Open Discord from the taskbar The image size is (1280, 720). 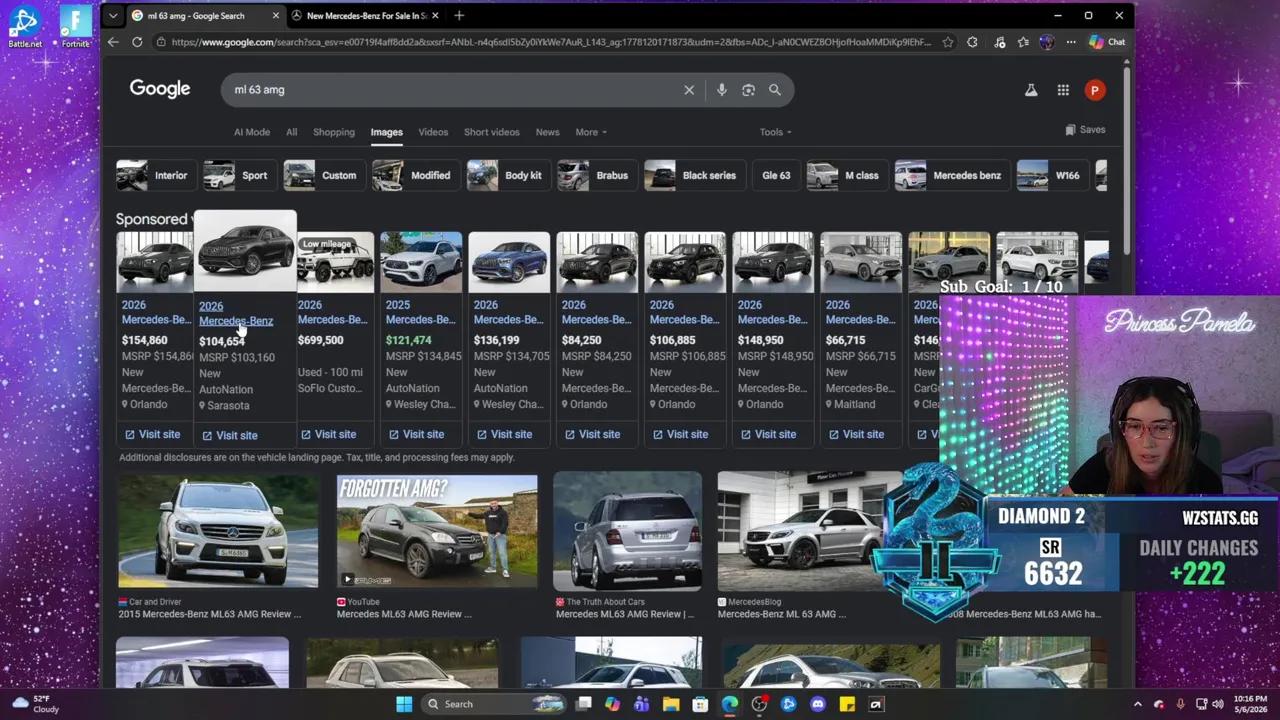point(818,704)
